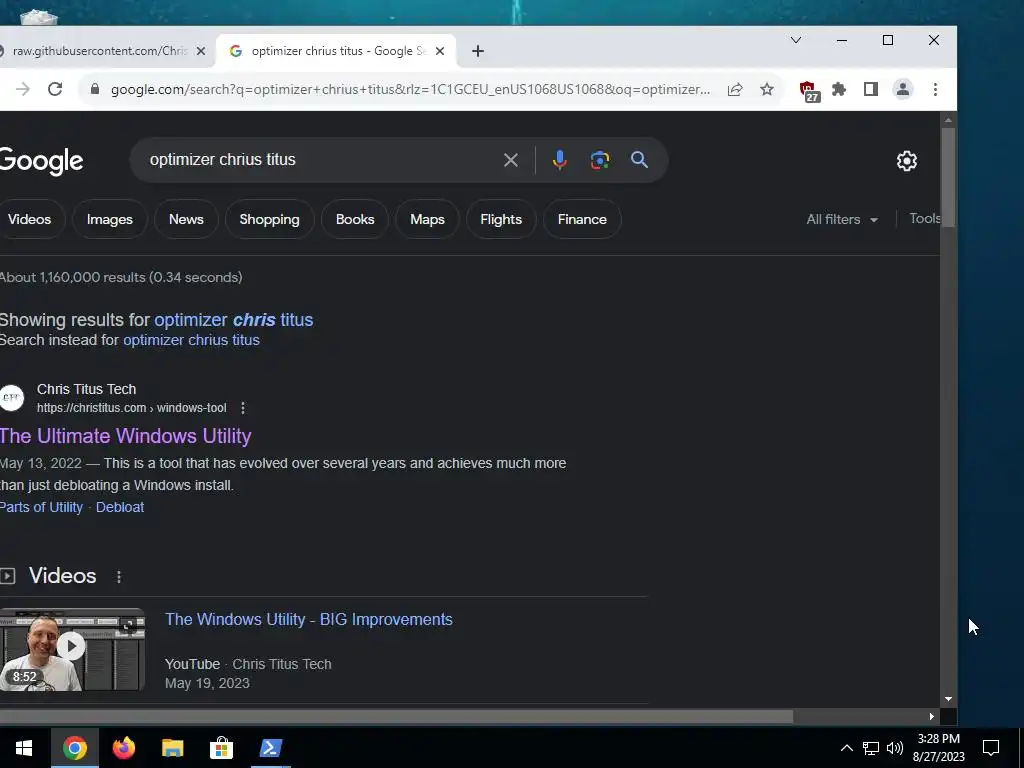
Task: Open PowerShell from the taskbar
Action: tap(270, 748)
